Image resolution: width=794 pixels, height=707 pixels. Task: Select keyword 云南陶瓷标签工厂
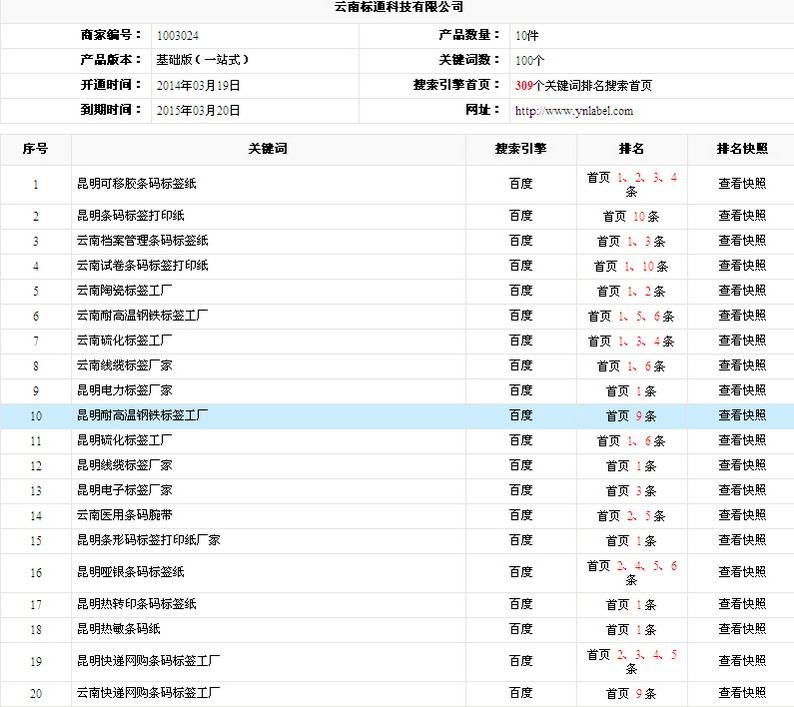point(124,290)
